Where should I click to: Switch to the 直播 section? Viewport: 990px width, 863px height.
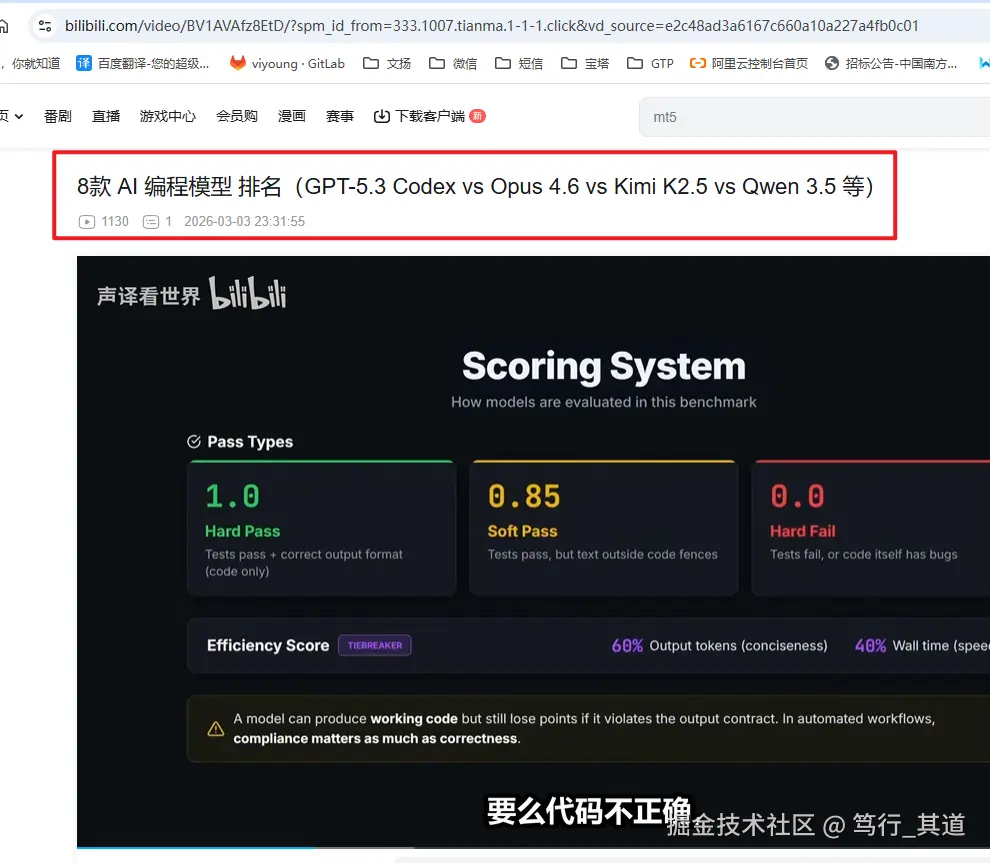click(x=105, y=115)
